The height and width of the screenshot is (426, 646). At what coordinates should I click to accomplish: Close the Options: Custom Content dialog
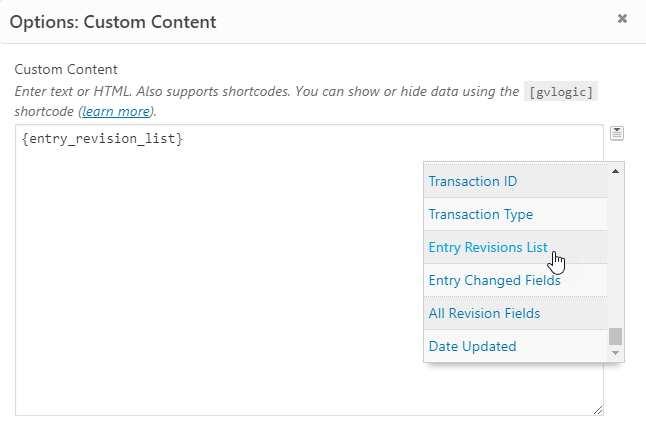click(x=622, y=18)
